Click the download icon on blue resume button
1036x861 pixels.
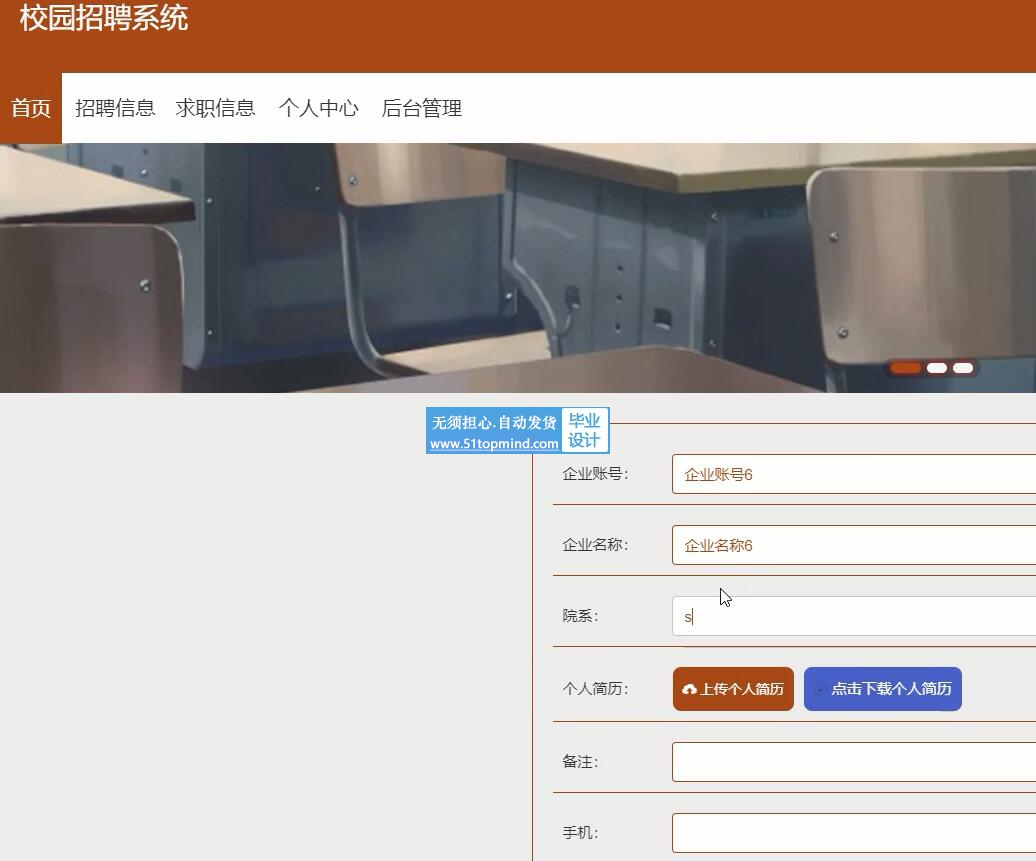[821, 689]
